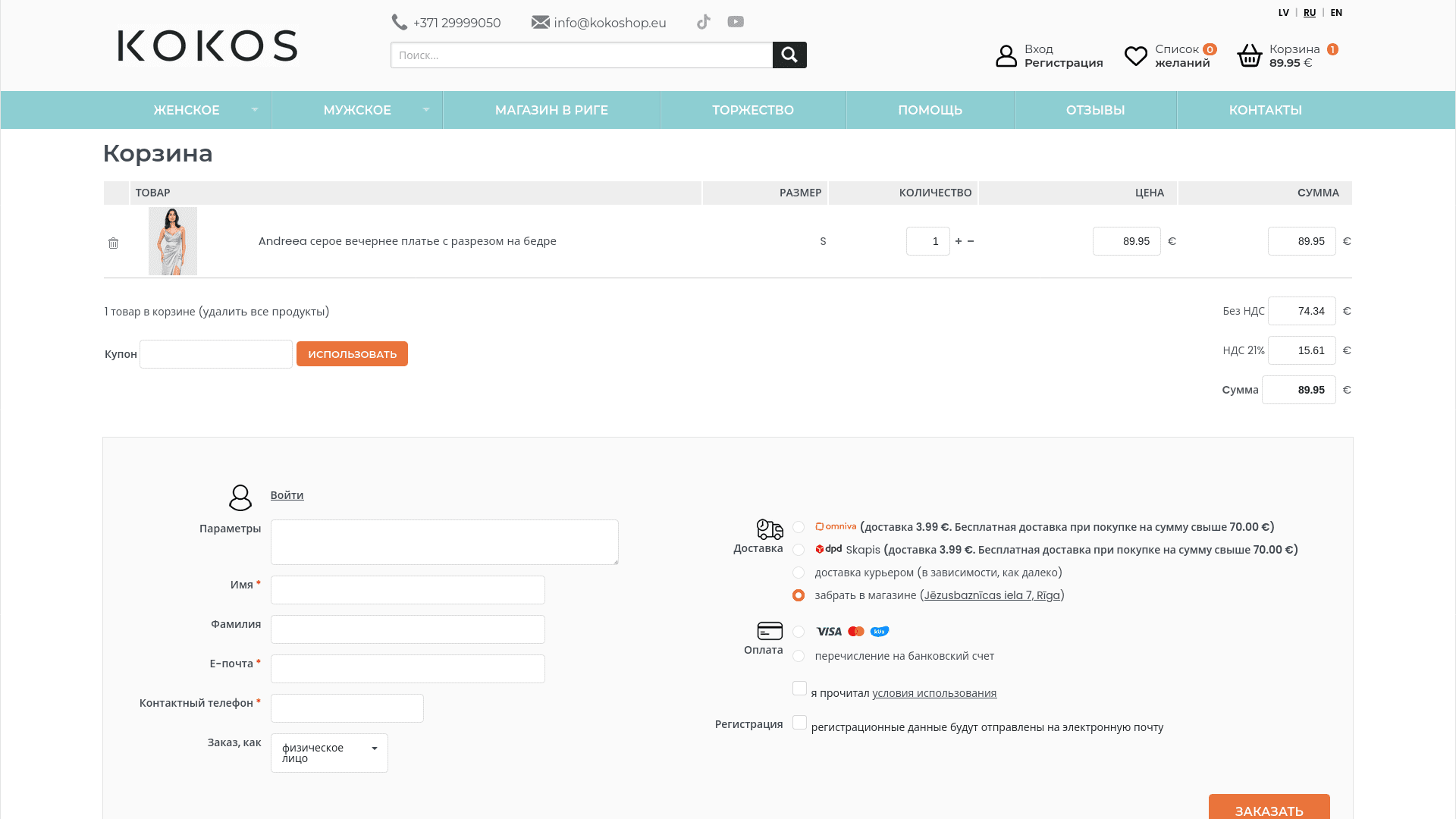Image resolution: width=1456 pixels, height=819 pixels.
Task: Click the search magnifier button
Action: coord(789,55)
